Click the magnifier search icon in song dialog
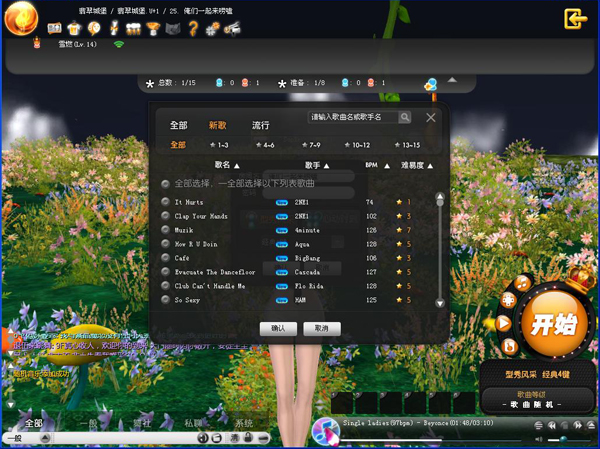 [405, 117]
